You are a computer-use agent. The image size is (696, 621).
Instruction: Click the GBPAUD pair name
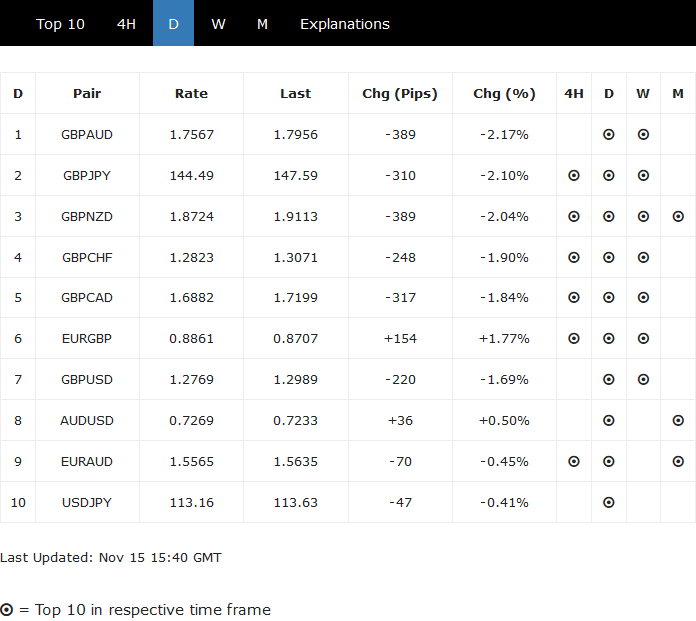(x=87, y=134)
